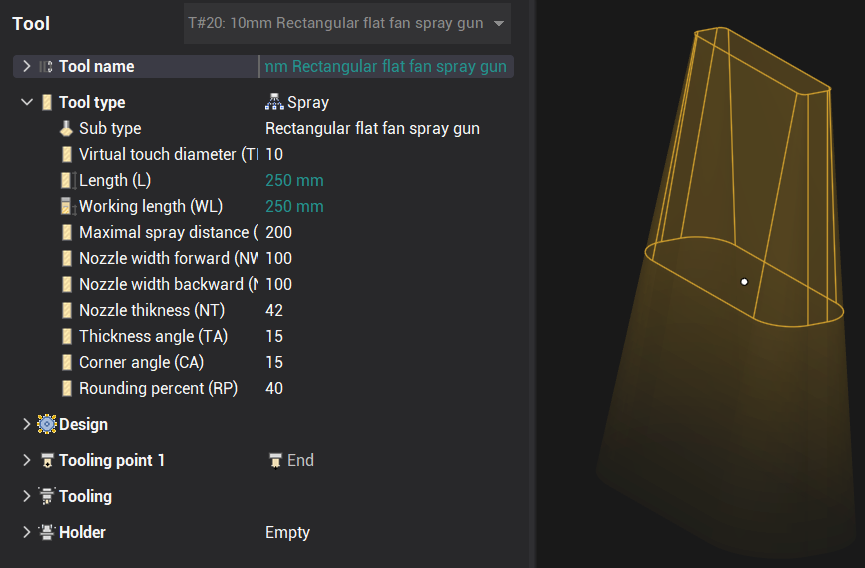Image resolution: width=865 pixels, height=568 pixels.
Task: Click the Holder icon
Action: click(x=47, y=533)
